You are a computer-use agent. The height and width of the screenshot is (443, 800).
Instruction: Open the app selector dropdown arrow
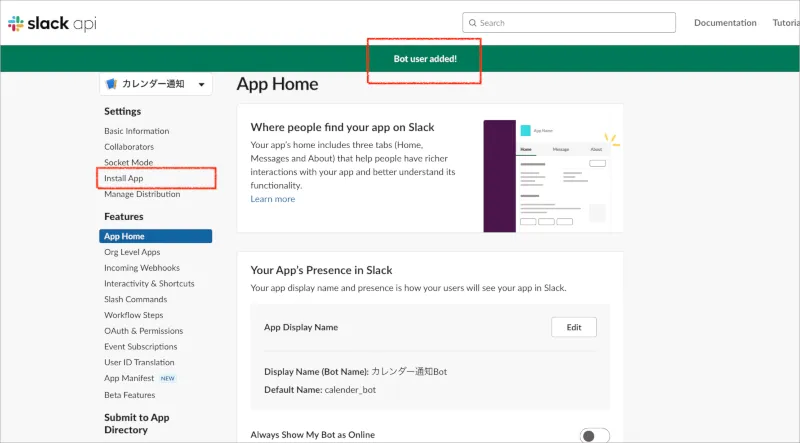(202, 84)
